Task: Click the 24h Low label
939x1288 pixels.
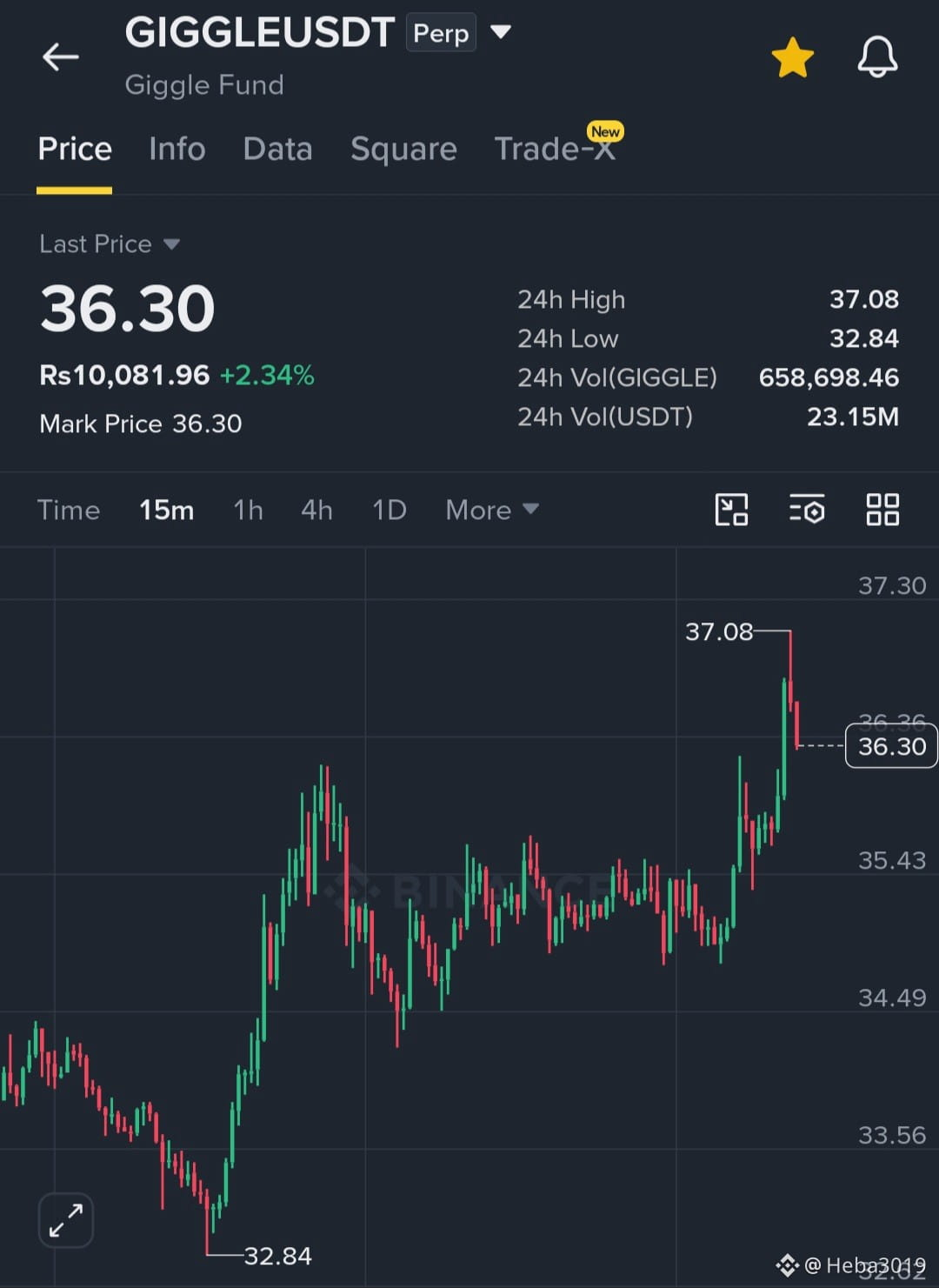Action: click(x=568, y=338)
